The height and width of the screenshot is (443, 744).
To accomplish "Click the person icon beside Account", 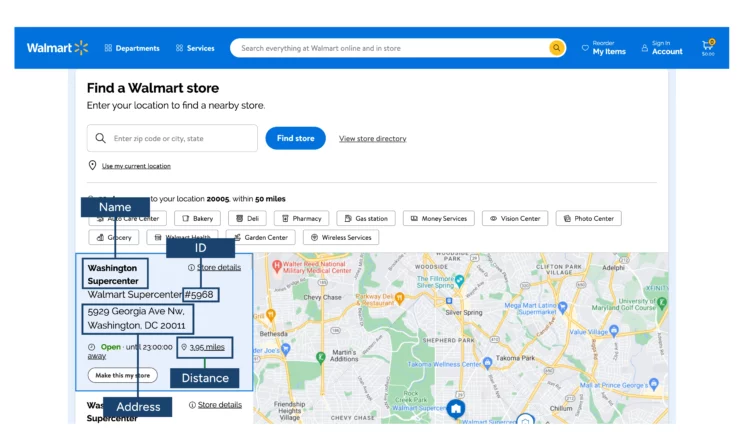I will [644, 48].
